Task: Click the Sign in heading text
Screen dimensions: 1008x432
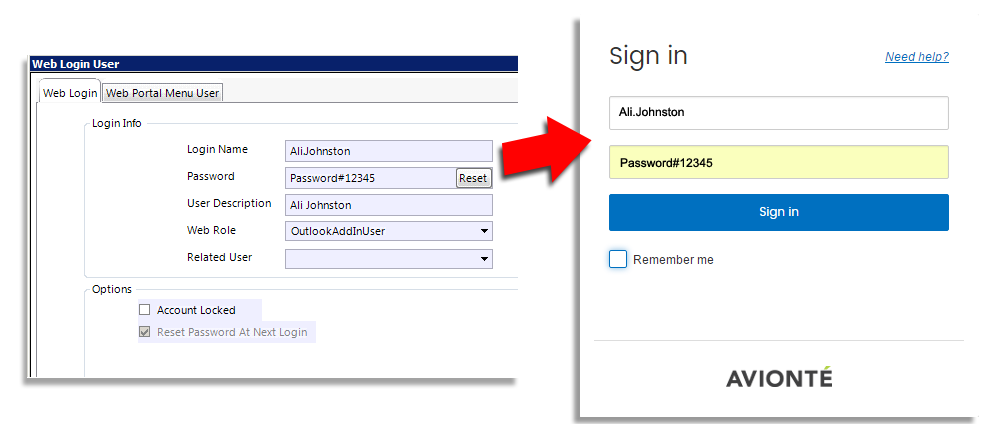Action: [648, 56]
